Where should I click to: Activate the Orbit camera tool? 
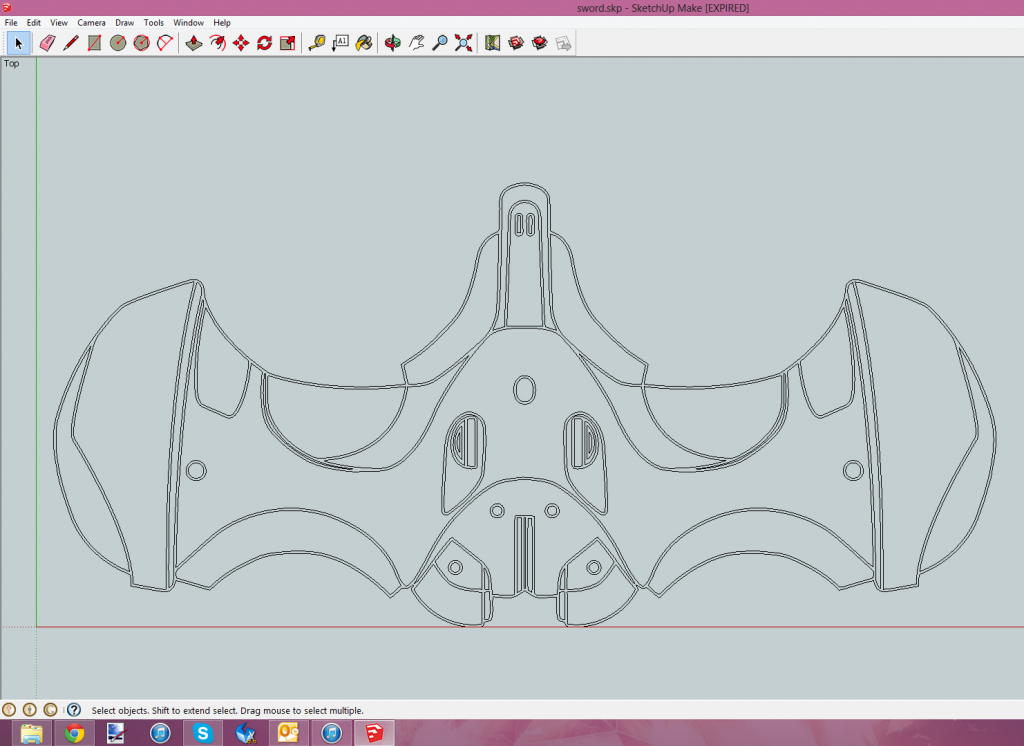[392, 43]
